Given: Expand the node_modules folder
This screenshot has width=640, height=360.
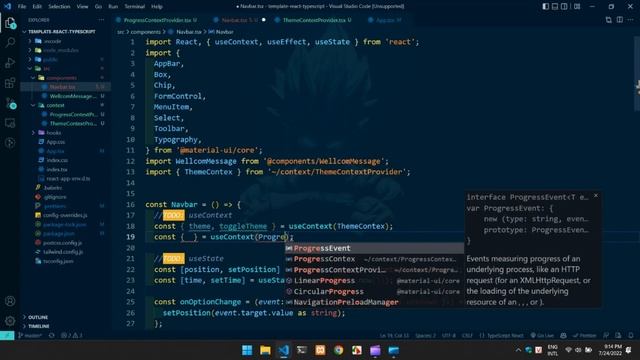Looking at the screenshot, I should [60, 50].
